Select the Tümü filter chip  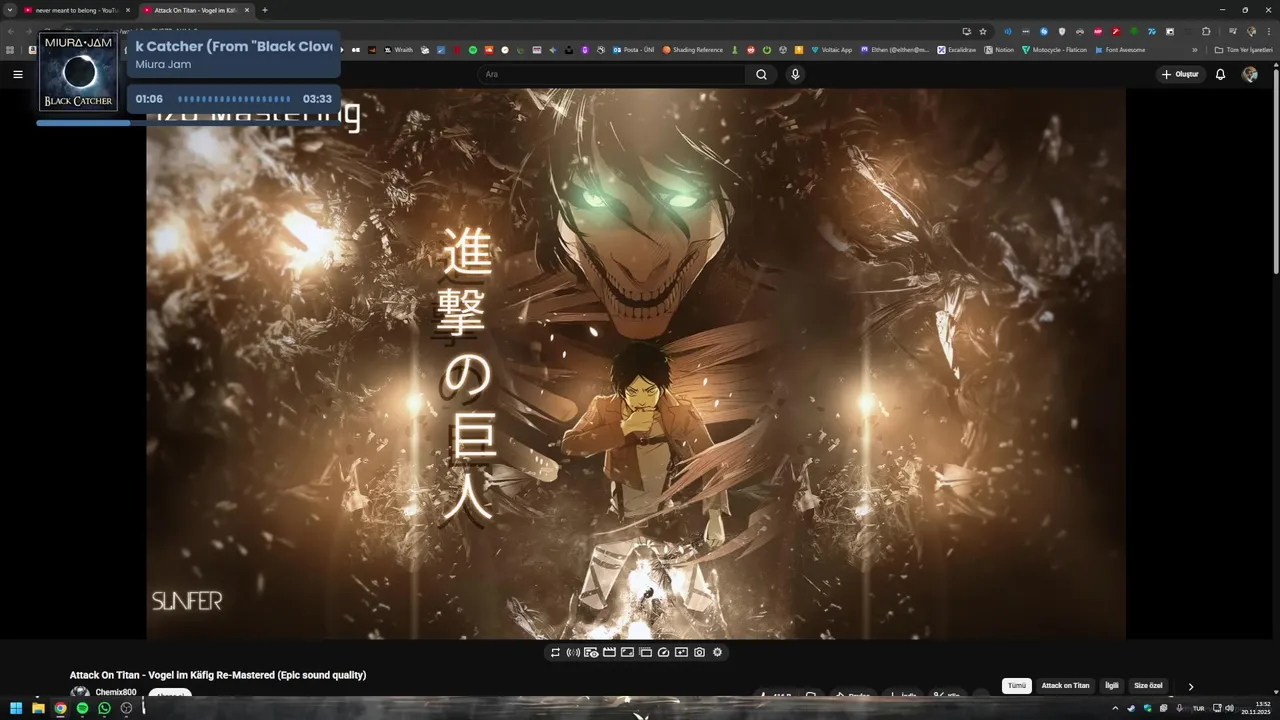pos(1017,686)
